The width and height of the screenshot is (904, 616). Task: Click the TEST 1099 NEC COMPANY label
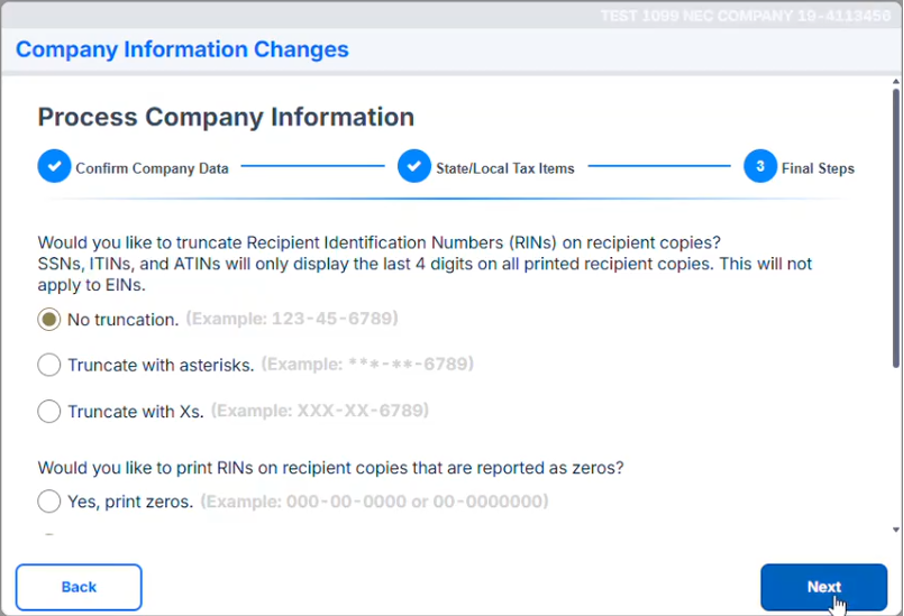tap(744, 16)
